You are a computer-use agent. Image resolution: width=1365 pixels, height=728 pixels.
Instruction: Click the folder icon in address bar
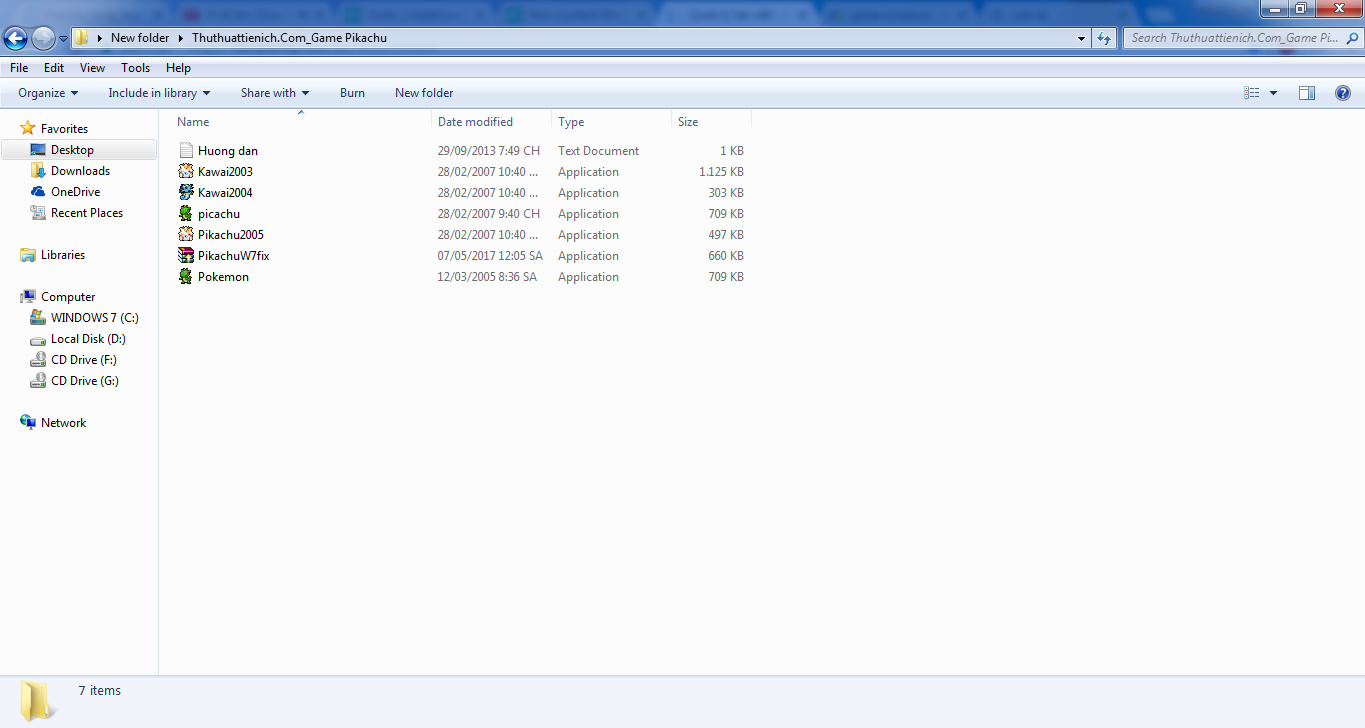click(x=82, y=38)
